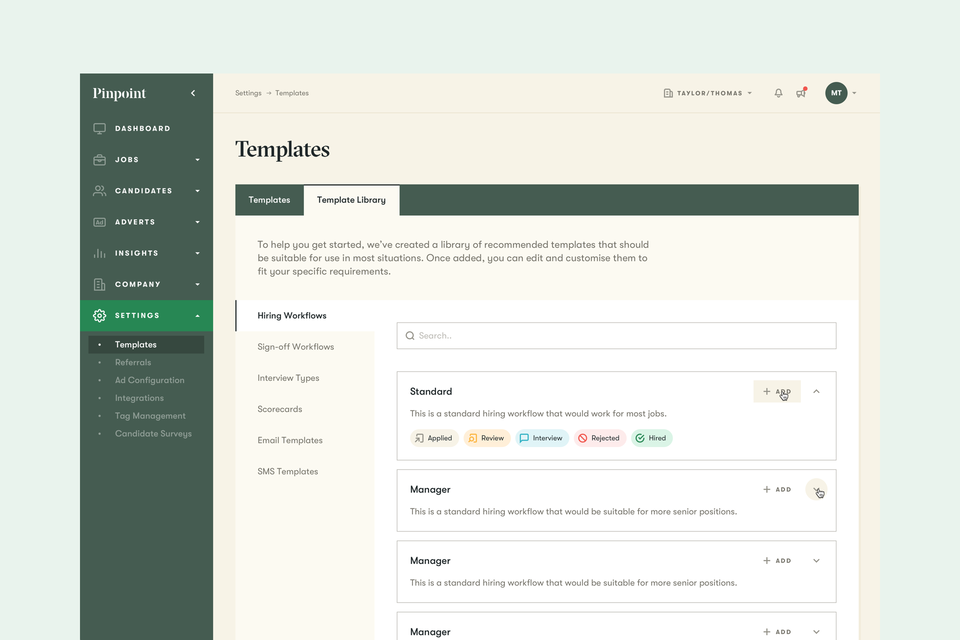The width and height of the screenshot is (960, 640).
Task: Open Integrations in settings submenu
Action: coord(139,398)
